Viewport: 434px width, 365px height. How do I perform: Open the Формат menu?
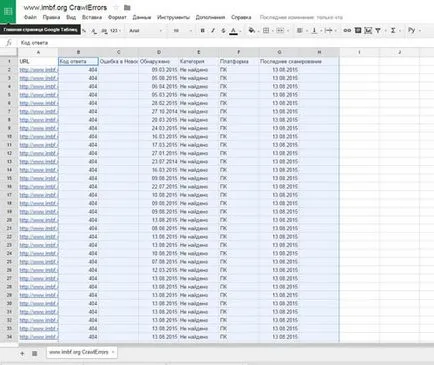click(x=117, y=17)
